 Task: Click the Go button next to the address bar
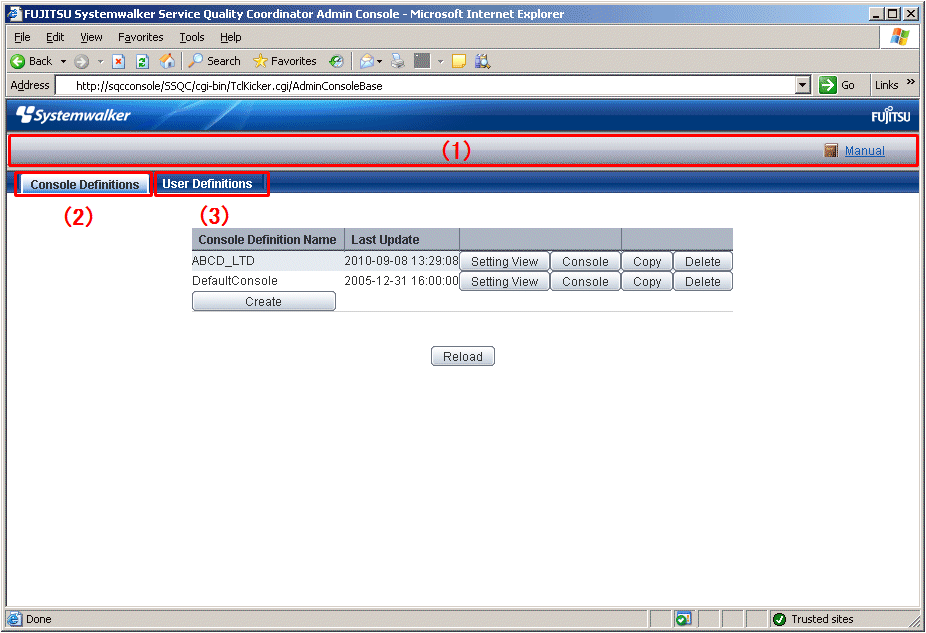(x=837, y=86)
